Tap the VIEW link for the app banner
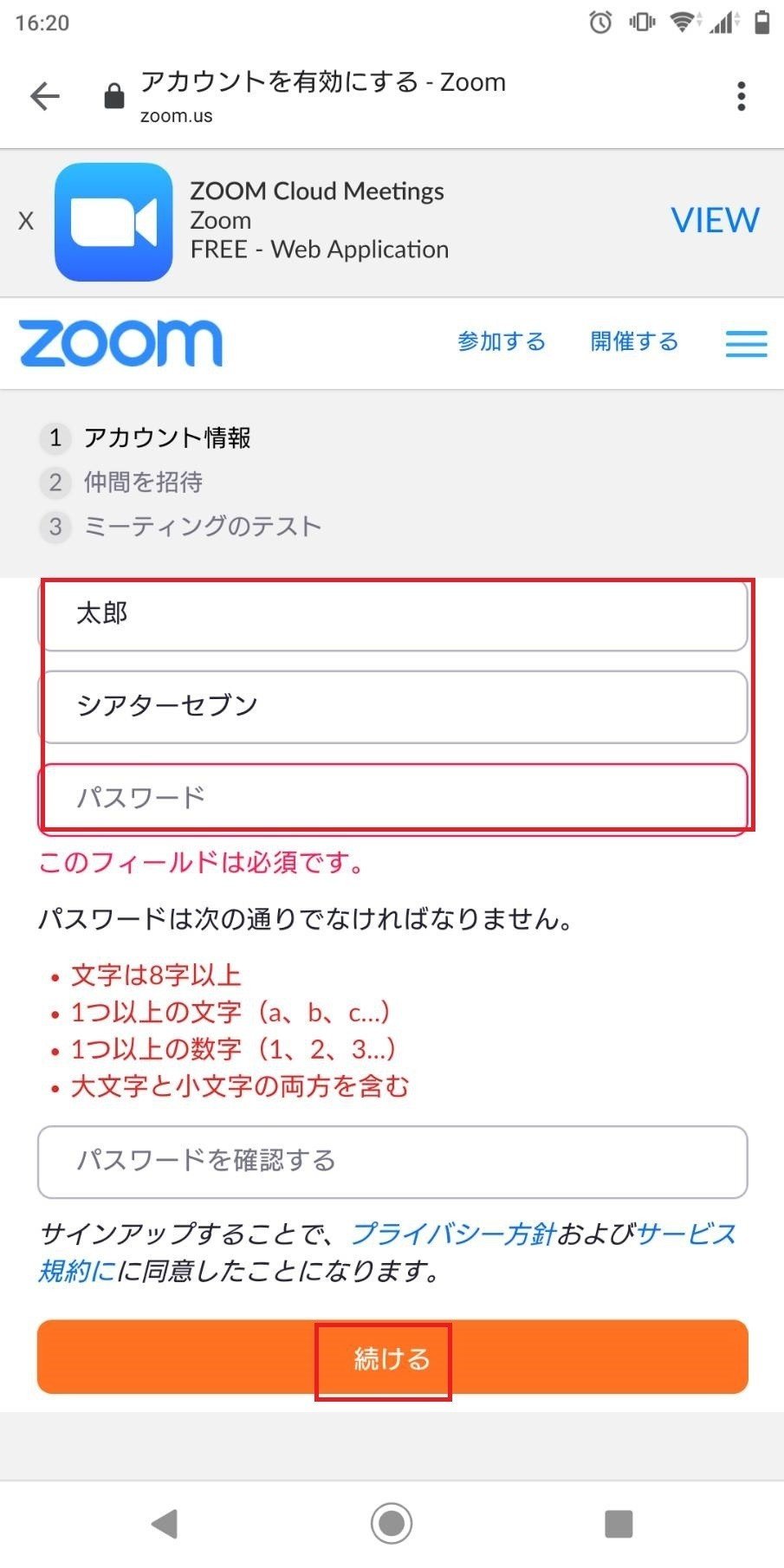This screenshot has height=1568, width=784. (714, 220)
